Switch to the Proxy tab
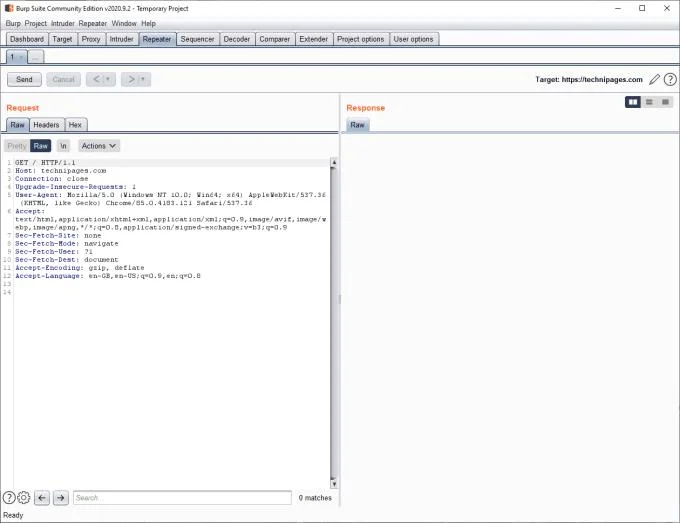Viewport: 680px width, 523px height. 91,39
